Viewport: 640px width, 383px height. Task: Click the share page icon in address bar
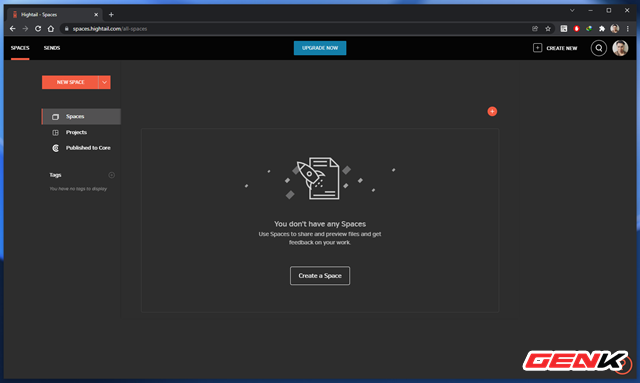pyautogui.click(x=535, y=29)
